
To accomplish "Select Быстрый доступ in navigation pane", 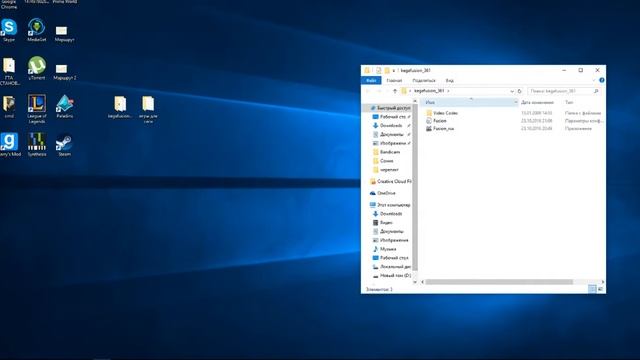I will (390, 108).
